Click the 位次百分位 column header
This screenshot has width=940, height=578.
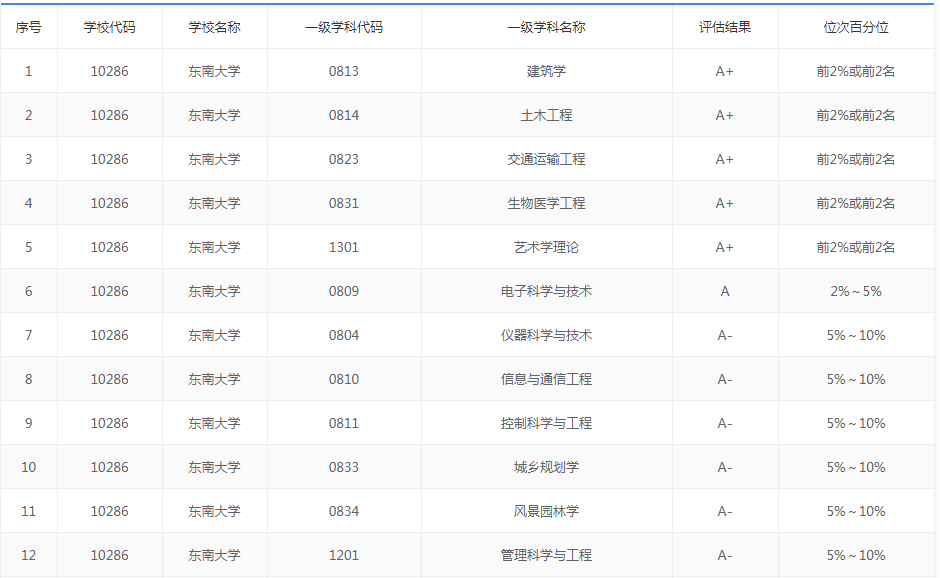click(855, 27)
